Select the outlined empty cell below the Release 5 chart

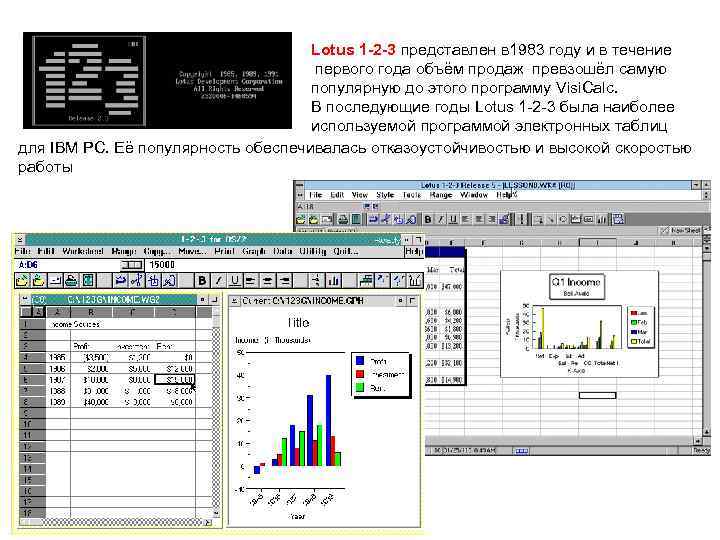coord(597,395)
